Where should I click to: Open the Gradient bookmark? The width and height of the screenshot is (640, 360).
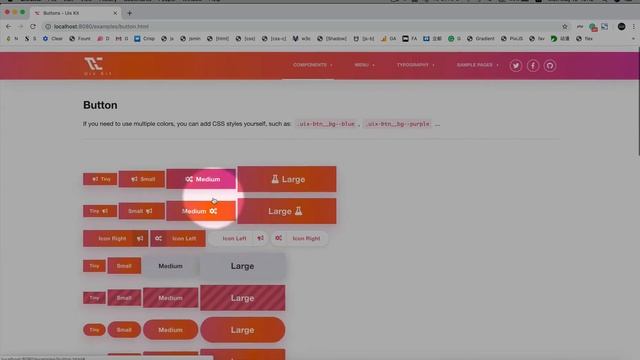480,39
